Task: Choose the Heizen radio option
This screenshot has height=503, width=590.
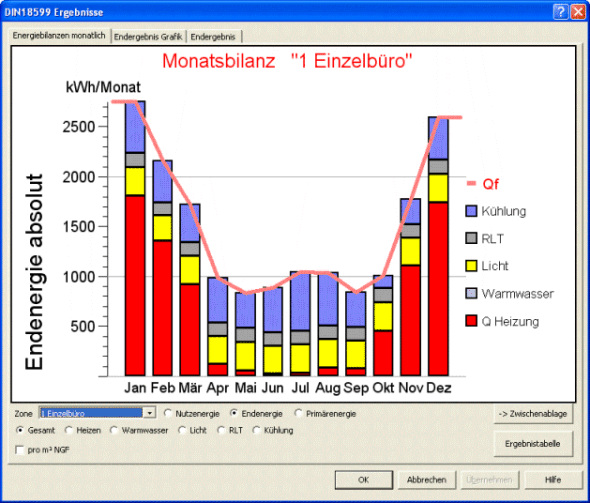Action: point(68,430)
